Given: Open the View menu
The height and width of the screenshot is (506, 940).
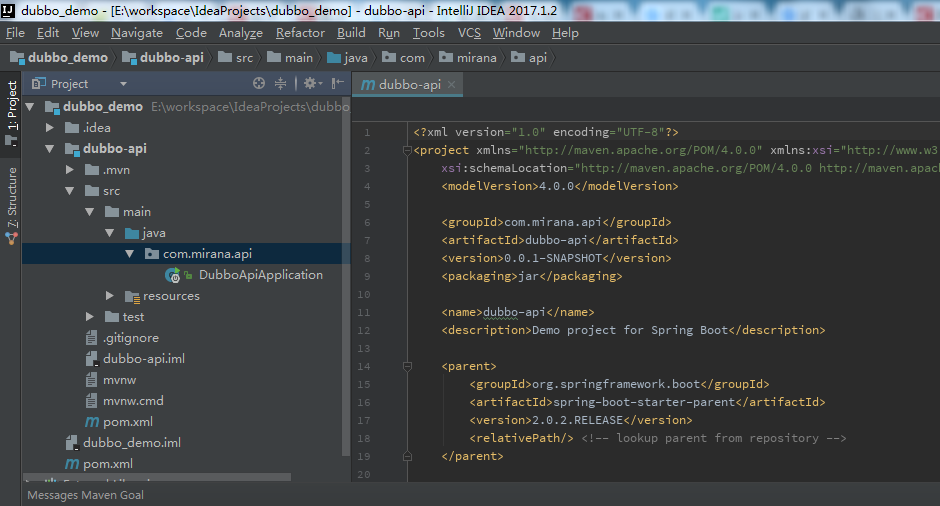Looking at the screenshot, I should pos(85,33).
